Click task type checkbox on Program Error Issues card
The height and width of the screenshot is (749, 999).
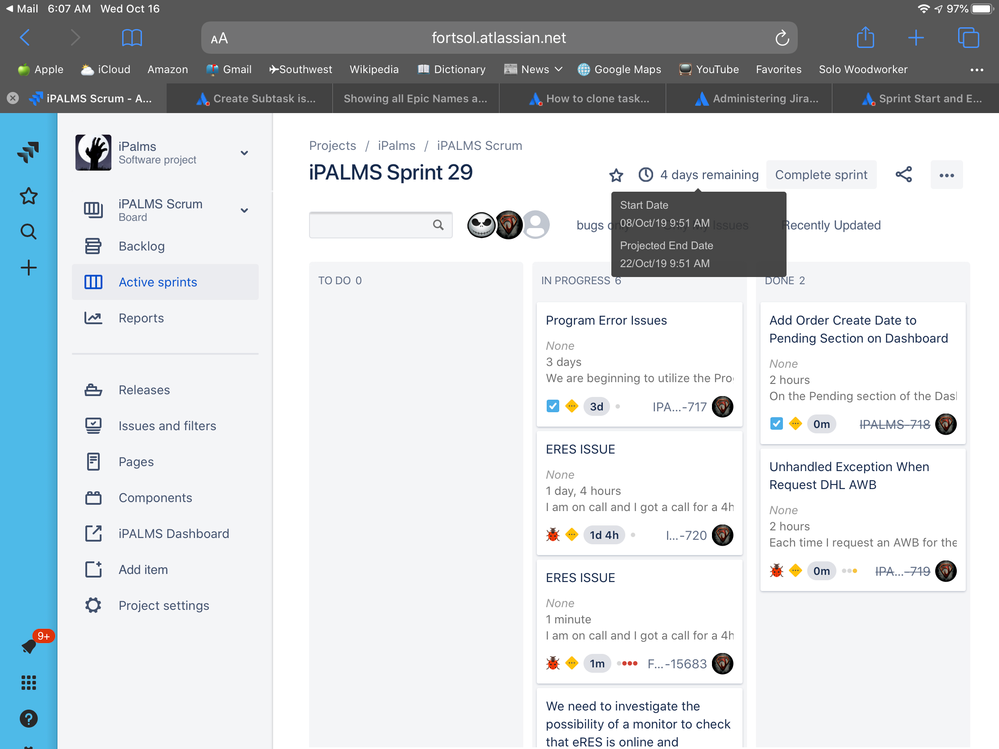(553, 406)
